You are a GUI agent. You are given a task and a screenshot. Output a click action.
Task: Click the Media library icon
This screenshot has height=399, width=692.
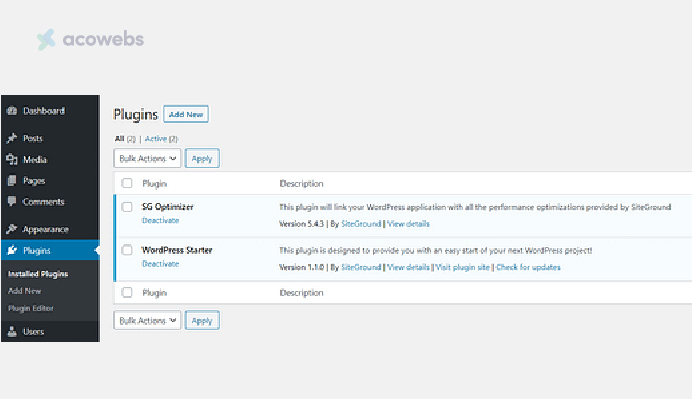12,159
